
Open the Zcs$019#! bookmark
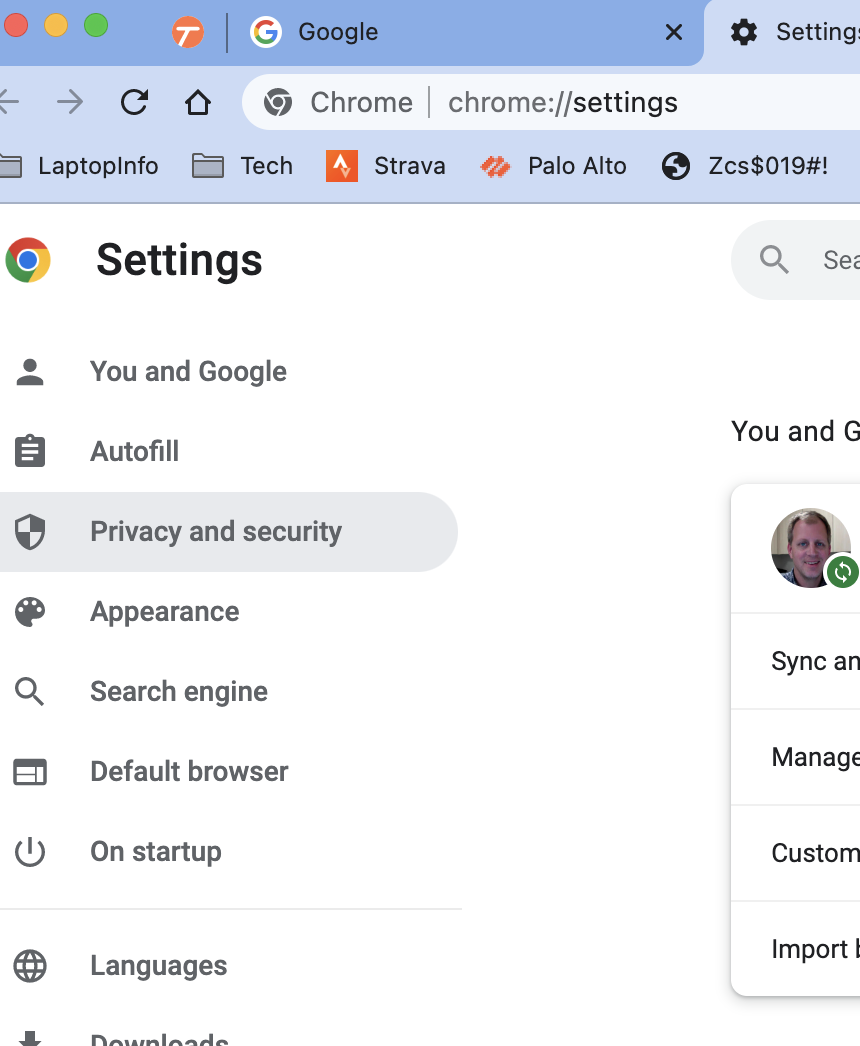pos(745,166)
